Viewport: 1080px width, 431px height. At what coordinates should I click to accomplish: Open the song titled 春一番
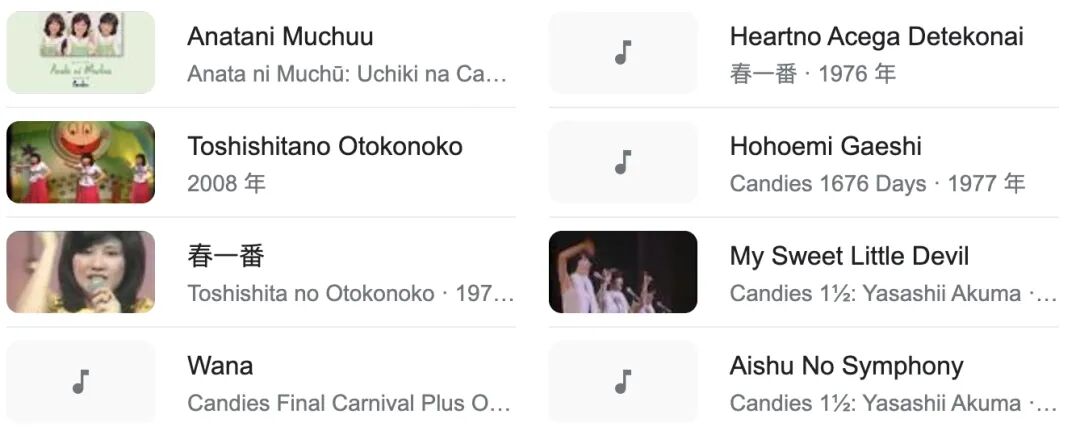click(226, 256)
